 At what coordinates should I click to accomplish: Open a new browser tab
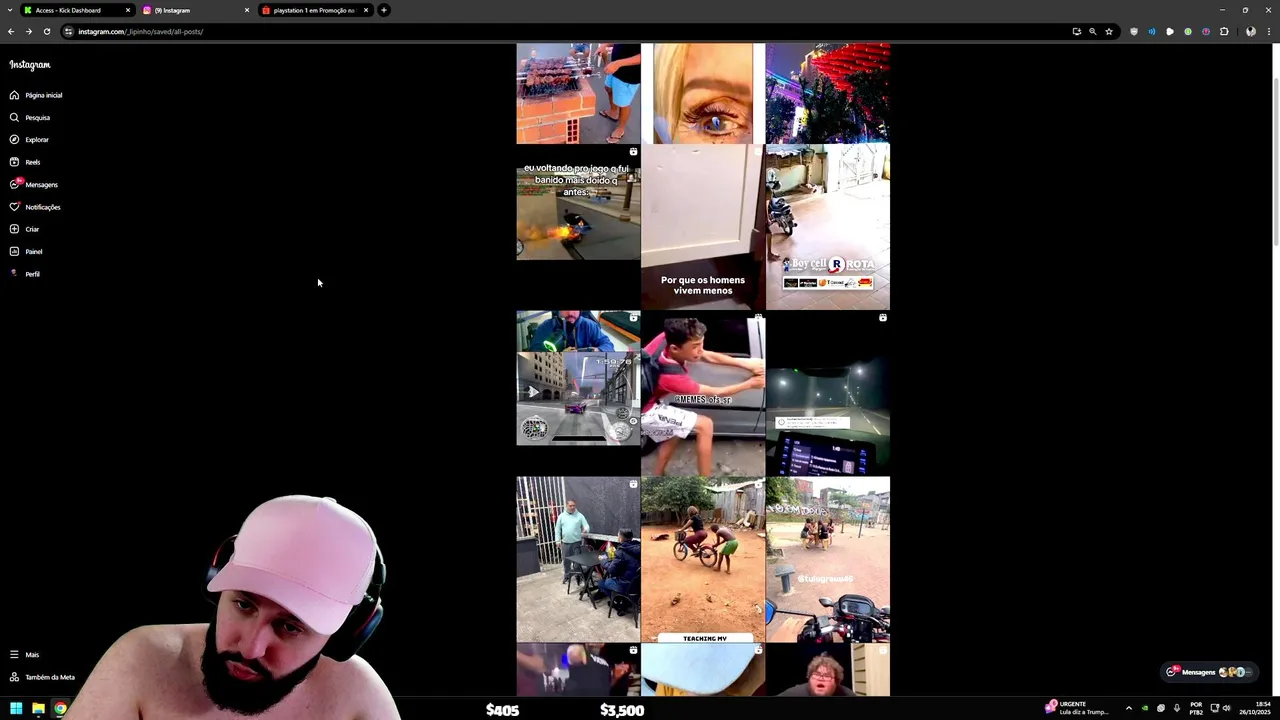pyautogui.click(x=384, y=10)
